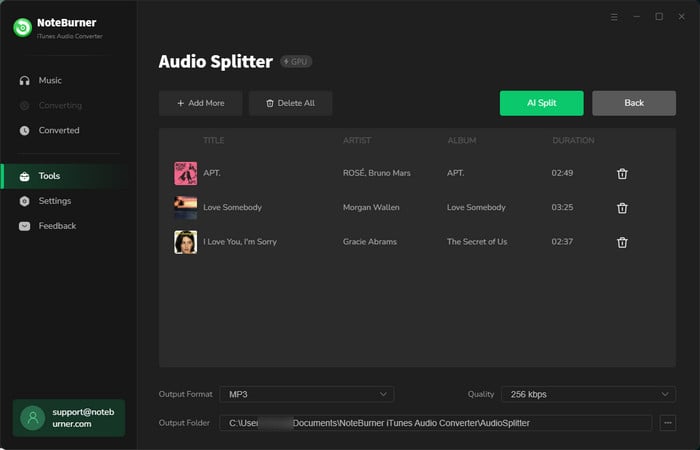Expand the Output Format MP3 dropdown
Image resolution: width=700 pixels, height=450 pixels.
point(307,394)
